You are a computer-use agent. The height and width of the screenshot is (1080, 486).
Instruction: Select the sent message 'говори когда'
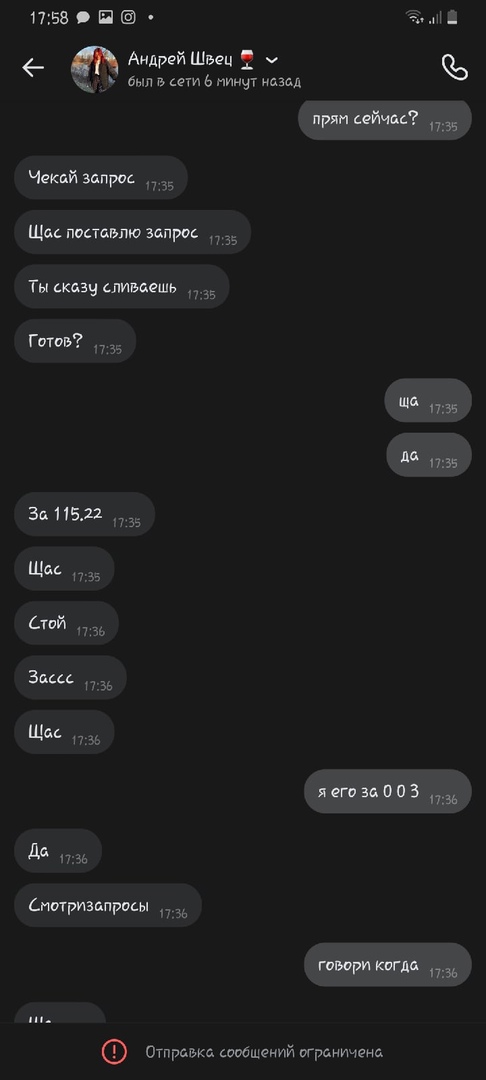(x=388, y=965)
